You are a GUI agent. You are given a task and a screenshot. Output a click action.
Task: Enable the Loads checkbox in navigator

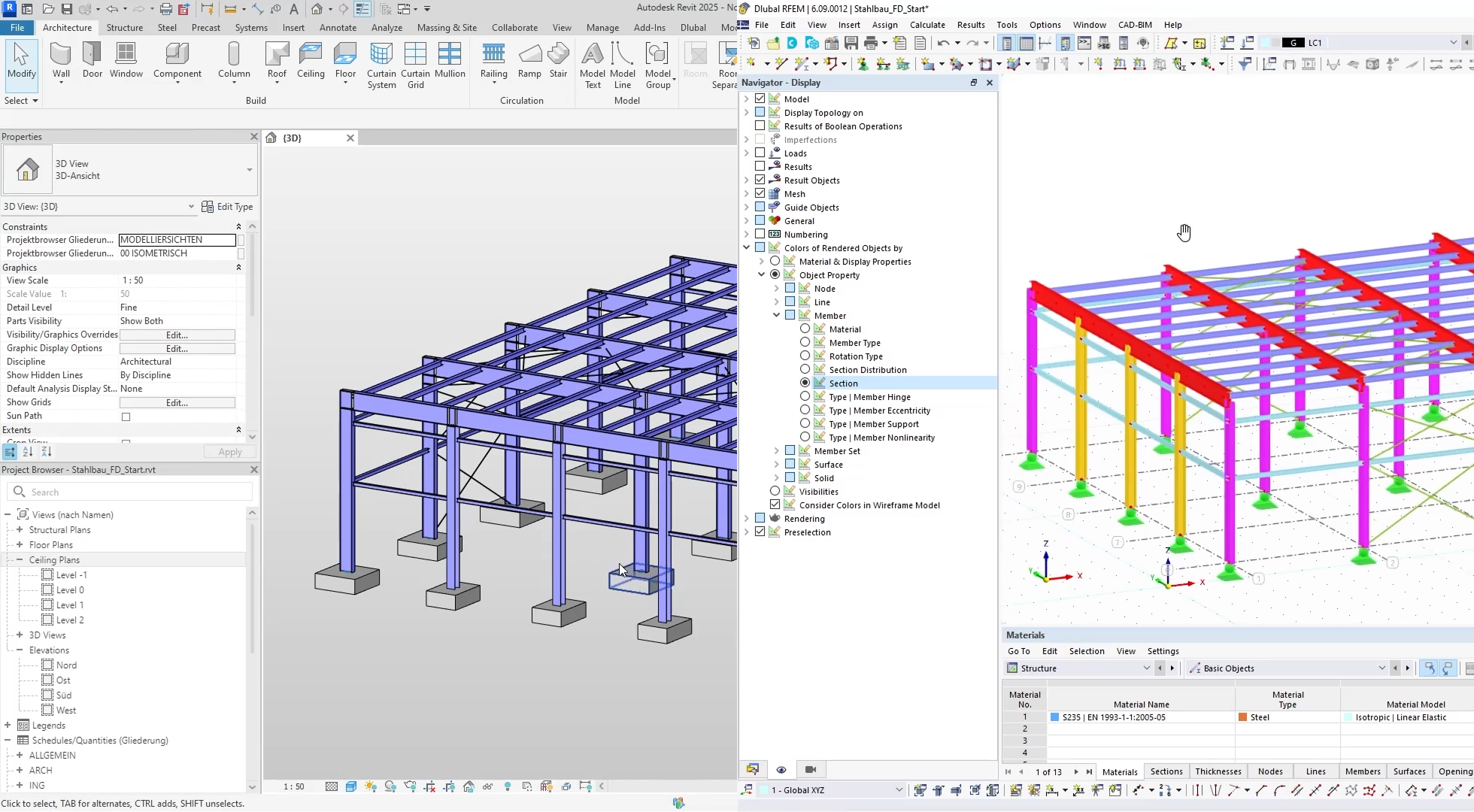[760, 153]
